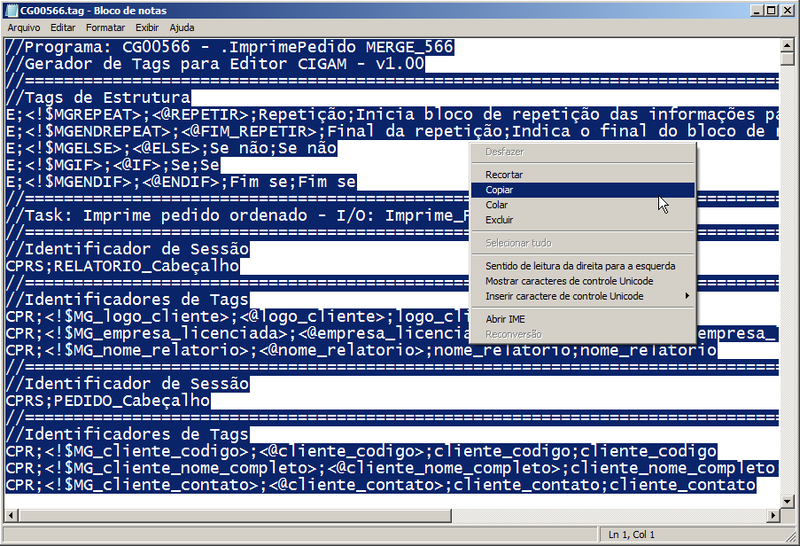
Task: Open the Formatar menu
Action: [x=105, y=28]
